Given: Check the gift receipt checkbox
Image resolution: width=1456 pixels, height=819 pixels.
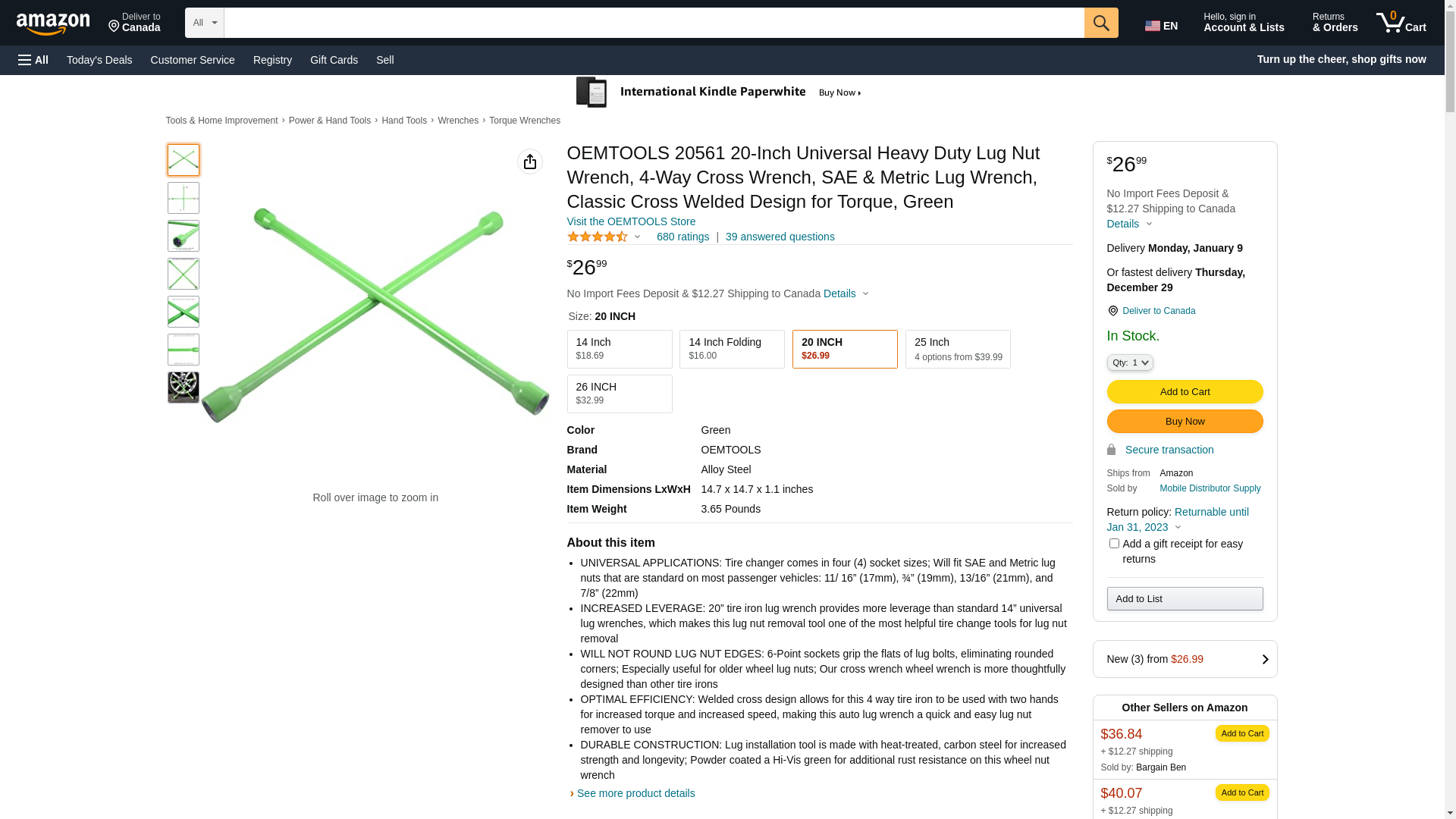Looking at the screenshot, I should tap(1114, 544).
